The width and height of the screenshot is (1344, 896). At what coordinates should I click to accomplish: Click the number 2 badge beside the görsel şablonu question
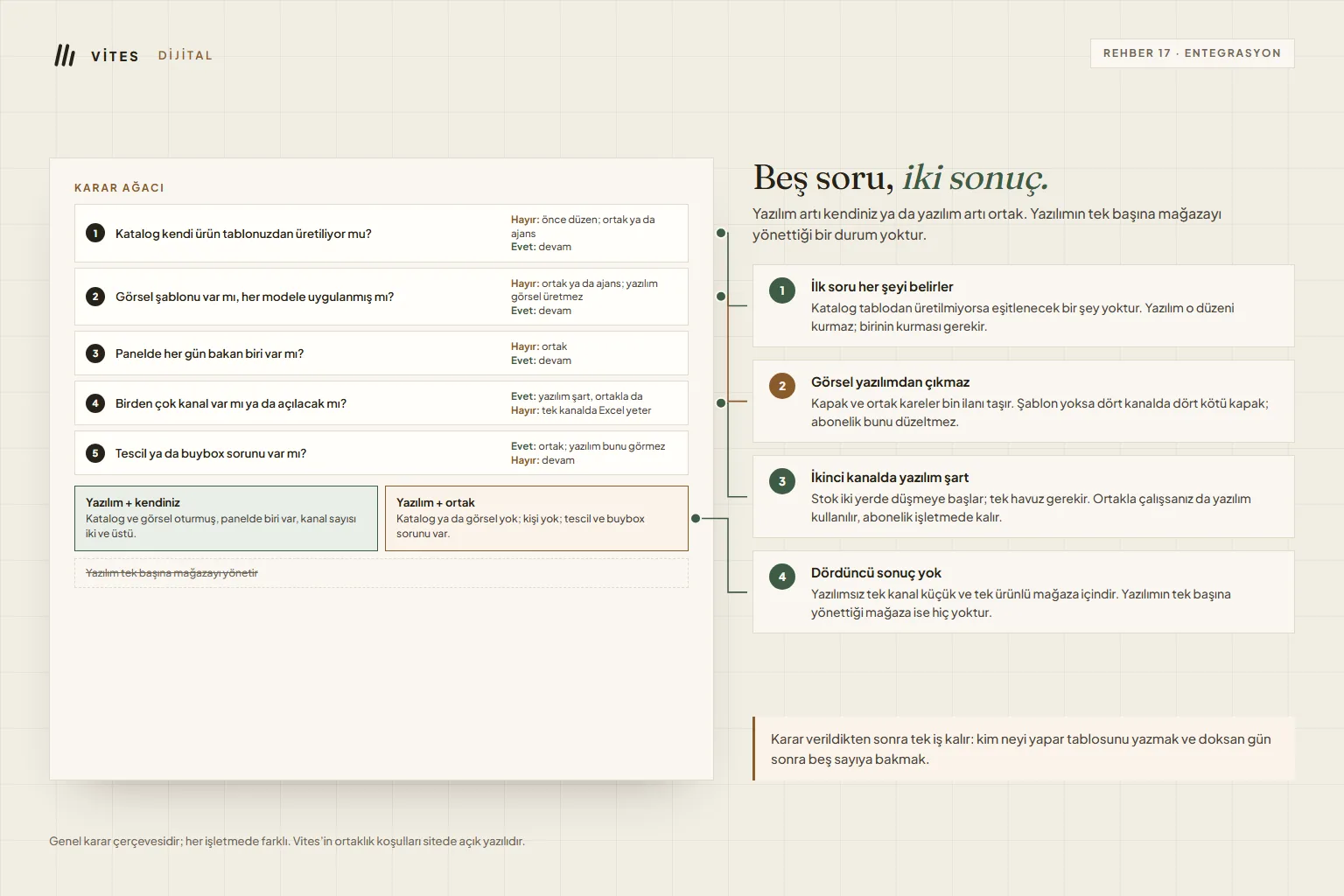95,297
